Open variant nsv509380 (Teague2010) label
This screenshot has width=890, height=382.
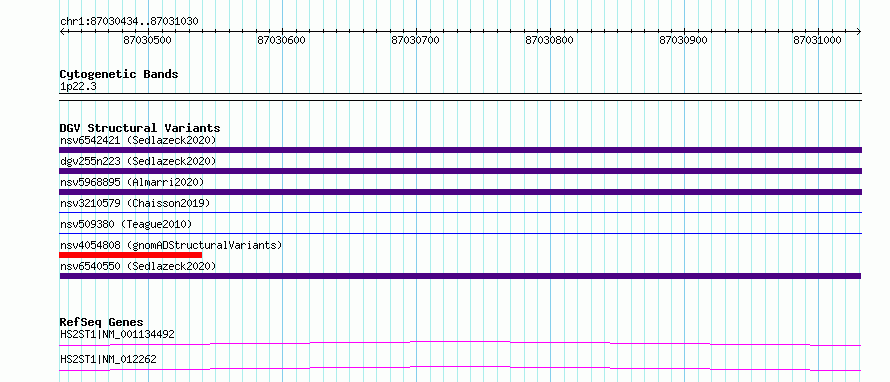pyautogui.click(x=126, y=224)
